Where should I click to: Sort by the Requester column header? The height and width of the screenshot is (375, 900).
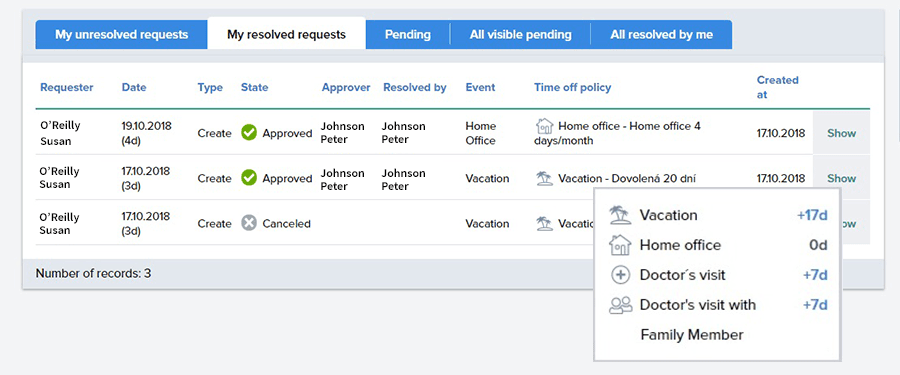(x=67, y=87)
